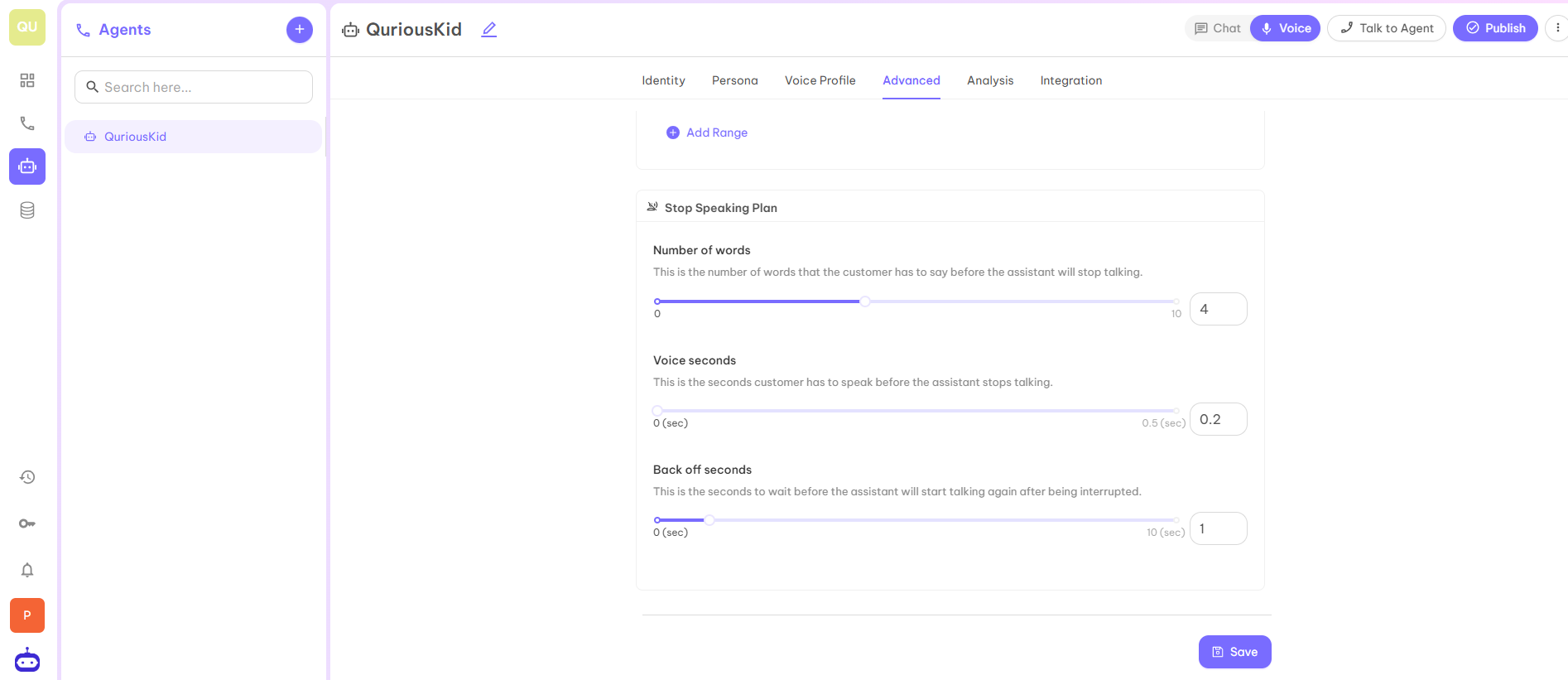The image size is (1568, 680).
Task: Click the orange P profile avatar
Action: click(x=27, y=615)
